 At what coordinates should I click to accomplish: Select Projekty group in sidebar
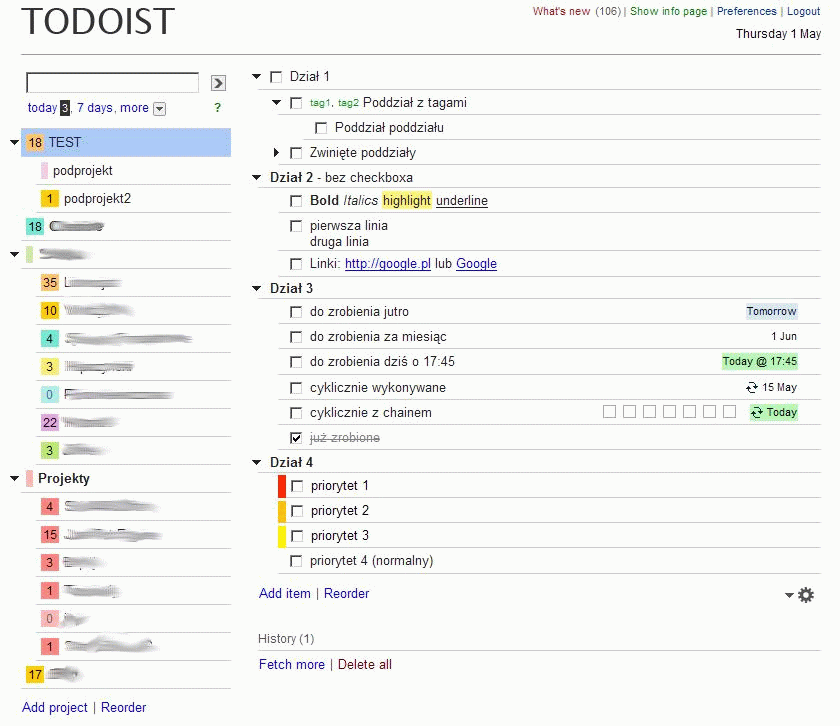point(64,478)
